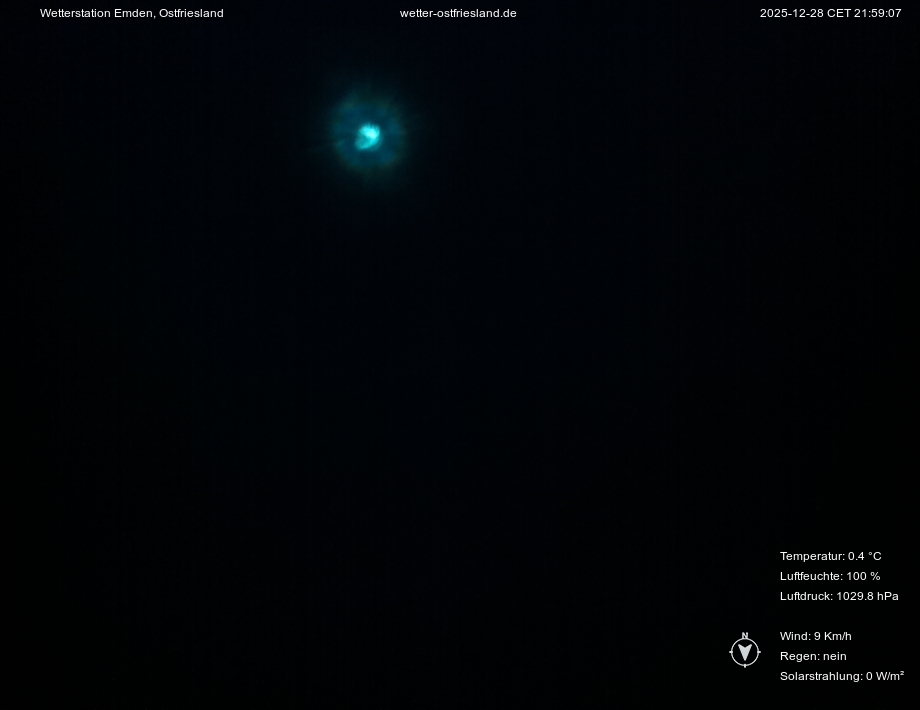
Task: Click the Solarstrahlung label
Action: [x=820, y=676]
